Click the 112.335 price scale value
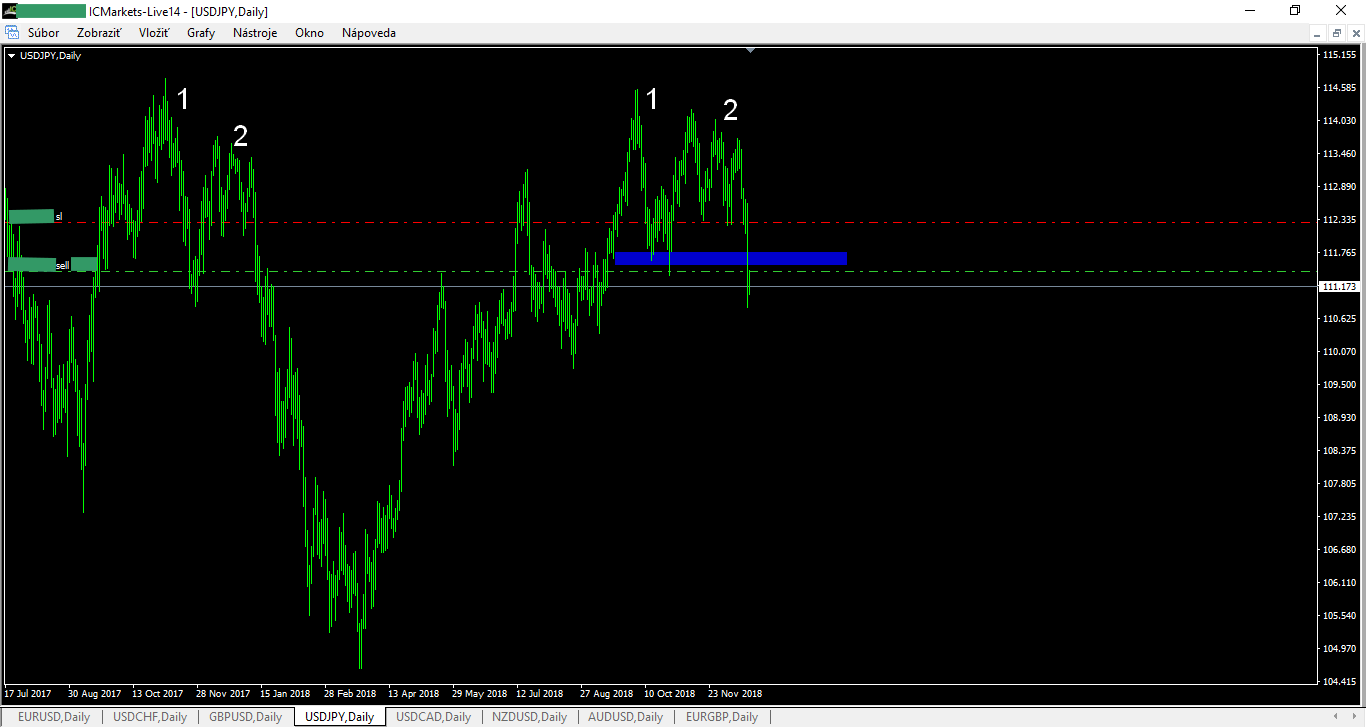Screen dimensions: 1366x728 (x=1339, y=220)
